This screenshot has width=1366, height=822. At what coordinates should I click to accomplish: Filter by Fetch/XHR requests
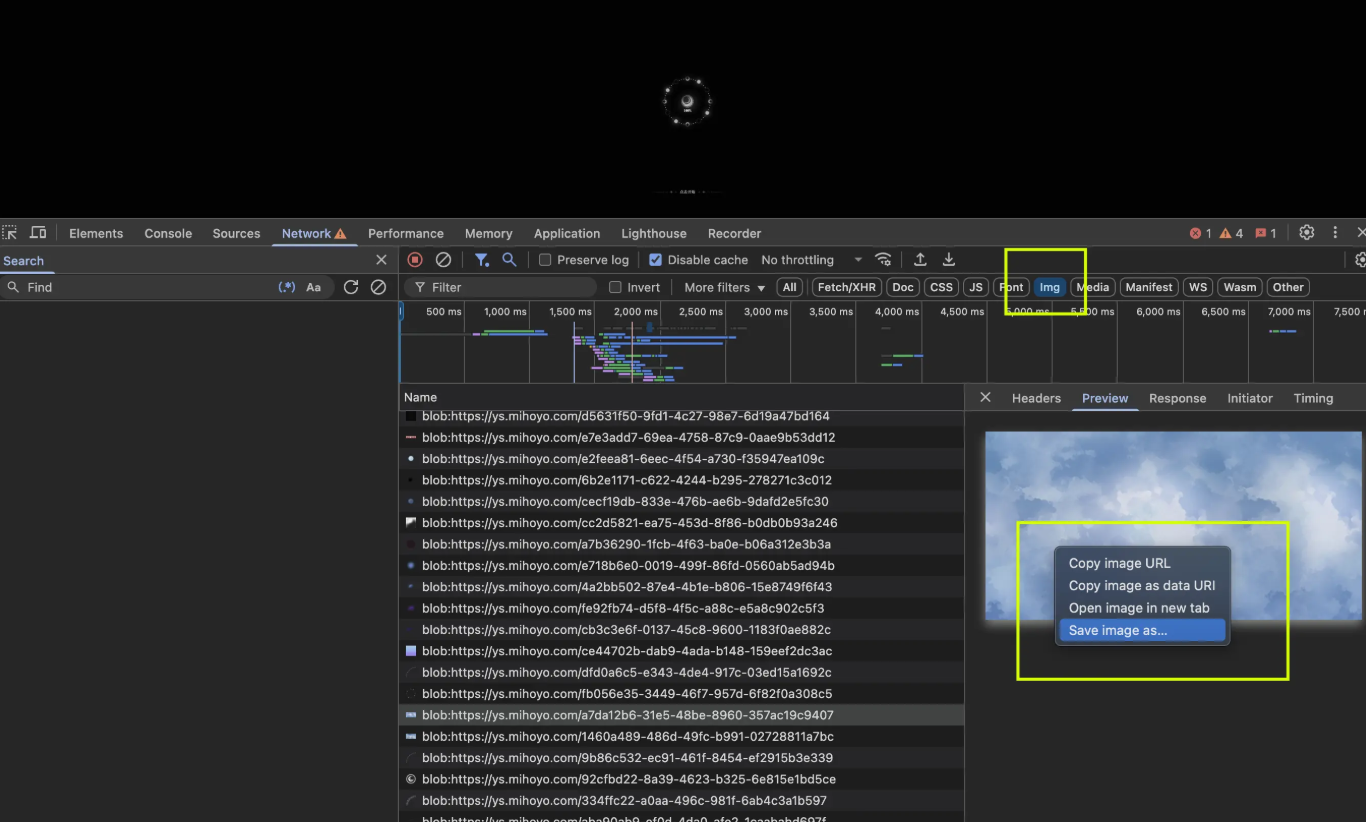tap(846, 287)
